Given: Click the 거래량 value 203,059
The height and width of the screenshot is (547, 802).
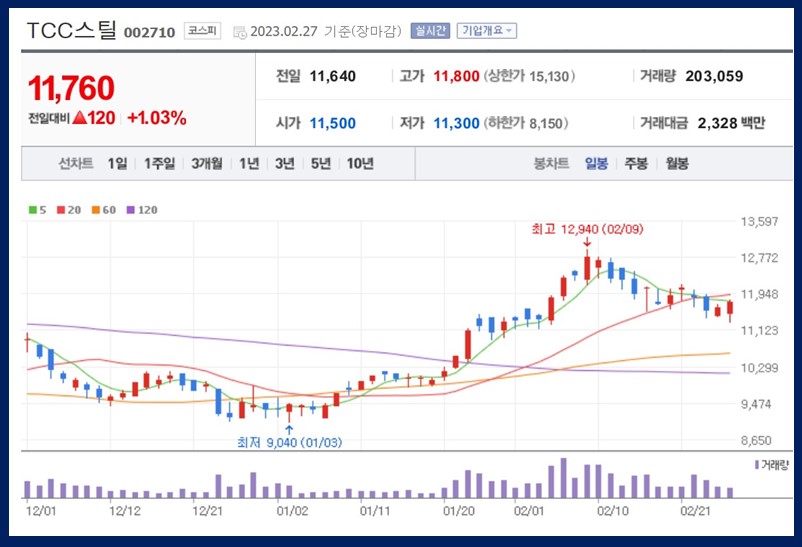Looking at the screenshot, I should (x=714, y=76).
